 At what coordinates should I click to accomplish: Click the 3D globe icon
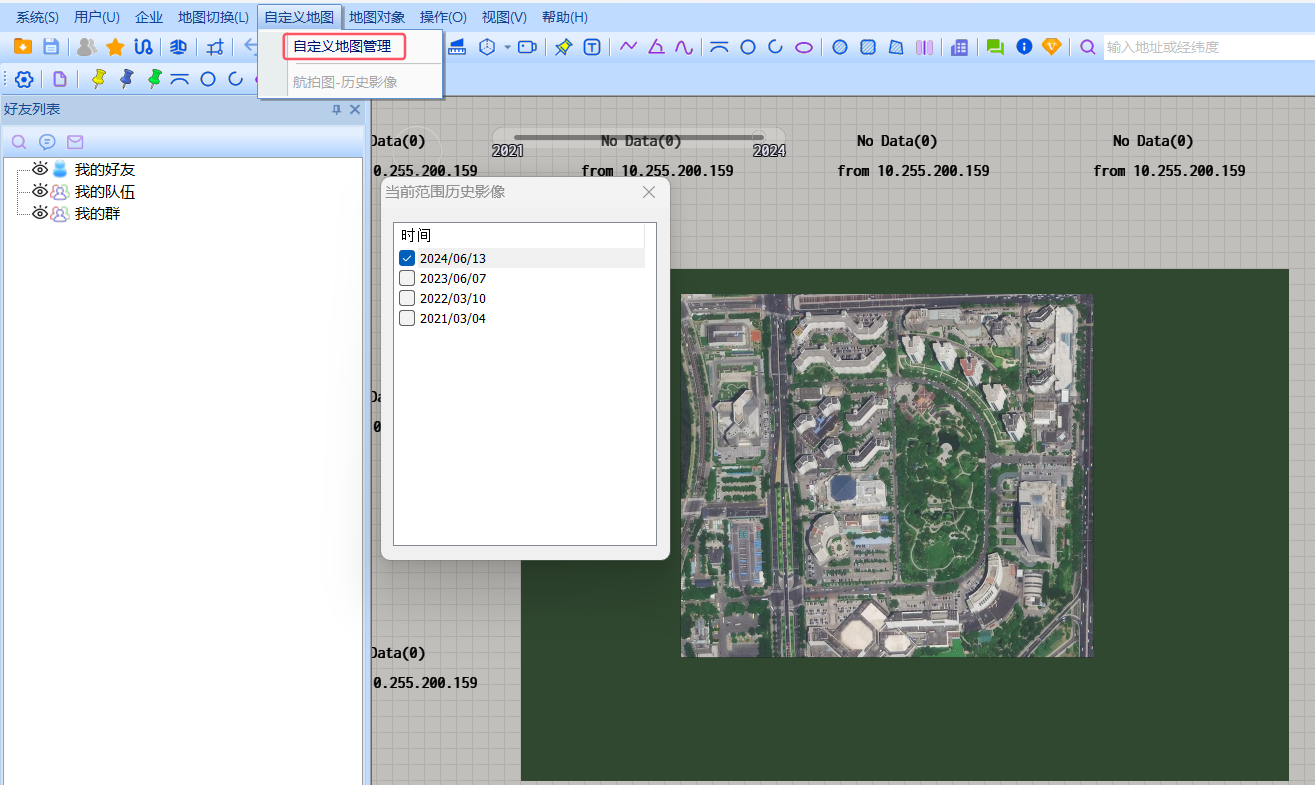coord(178,47)
